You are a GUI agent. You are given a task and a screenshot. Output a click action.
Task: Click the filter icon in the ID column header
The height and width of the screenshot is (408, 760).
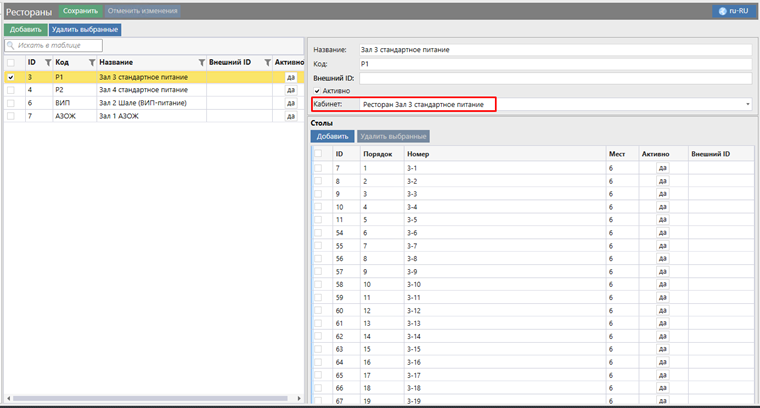point(48,62)
